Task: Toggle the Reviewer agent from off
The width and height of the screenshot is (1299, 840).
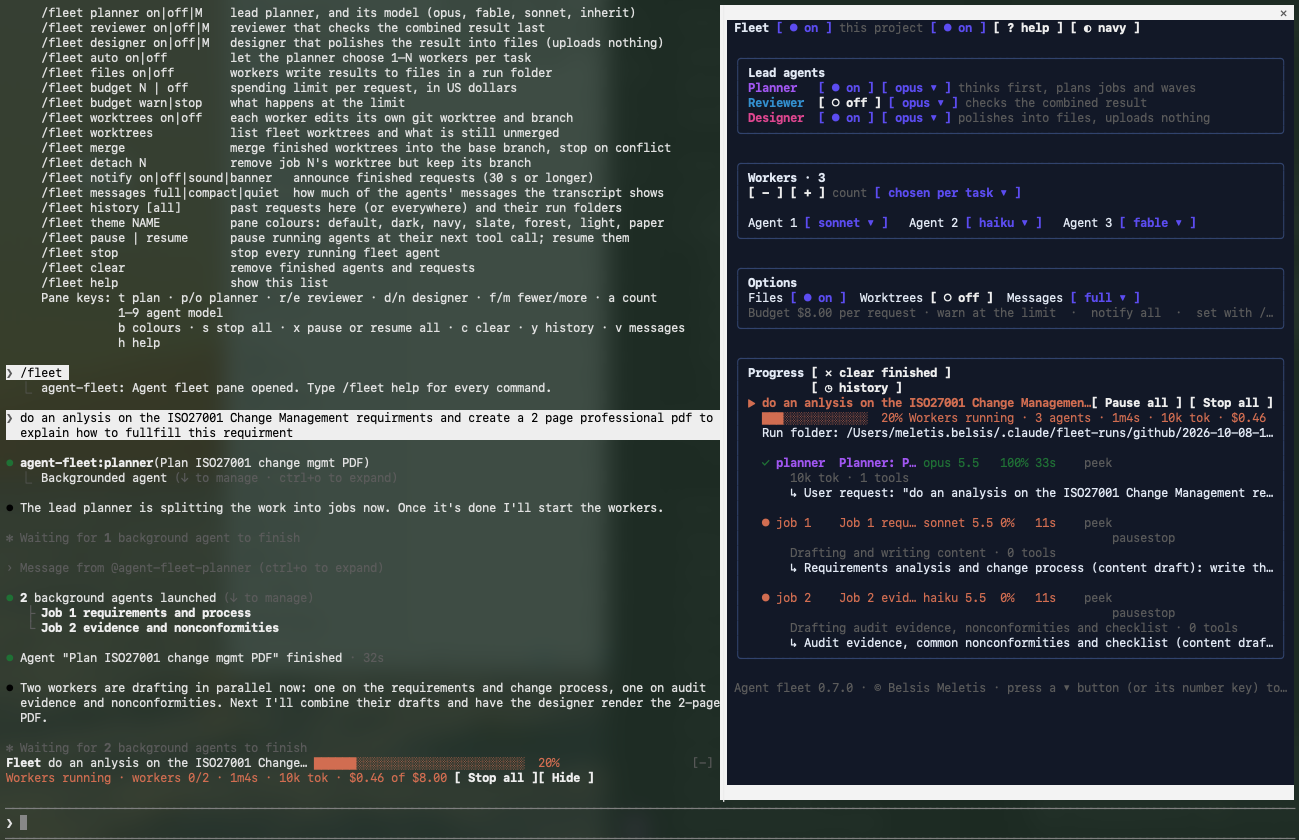Action: (x=849, y=103)
